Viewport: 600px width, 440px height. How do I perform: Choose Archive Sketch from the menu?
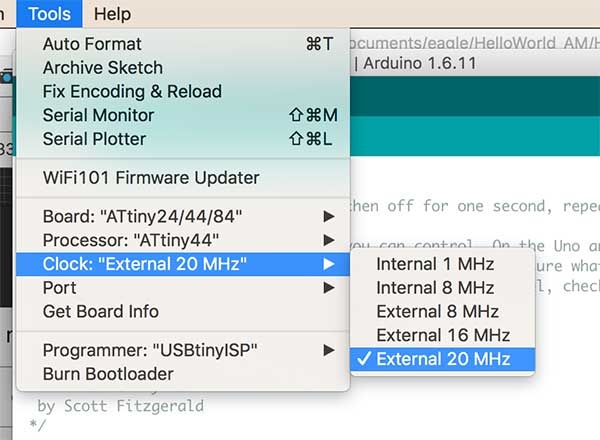click(x=103, y=68)
